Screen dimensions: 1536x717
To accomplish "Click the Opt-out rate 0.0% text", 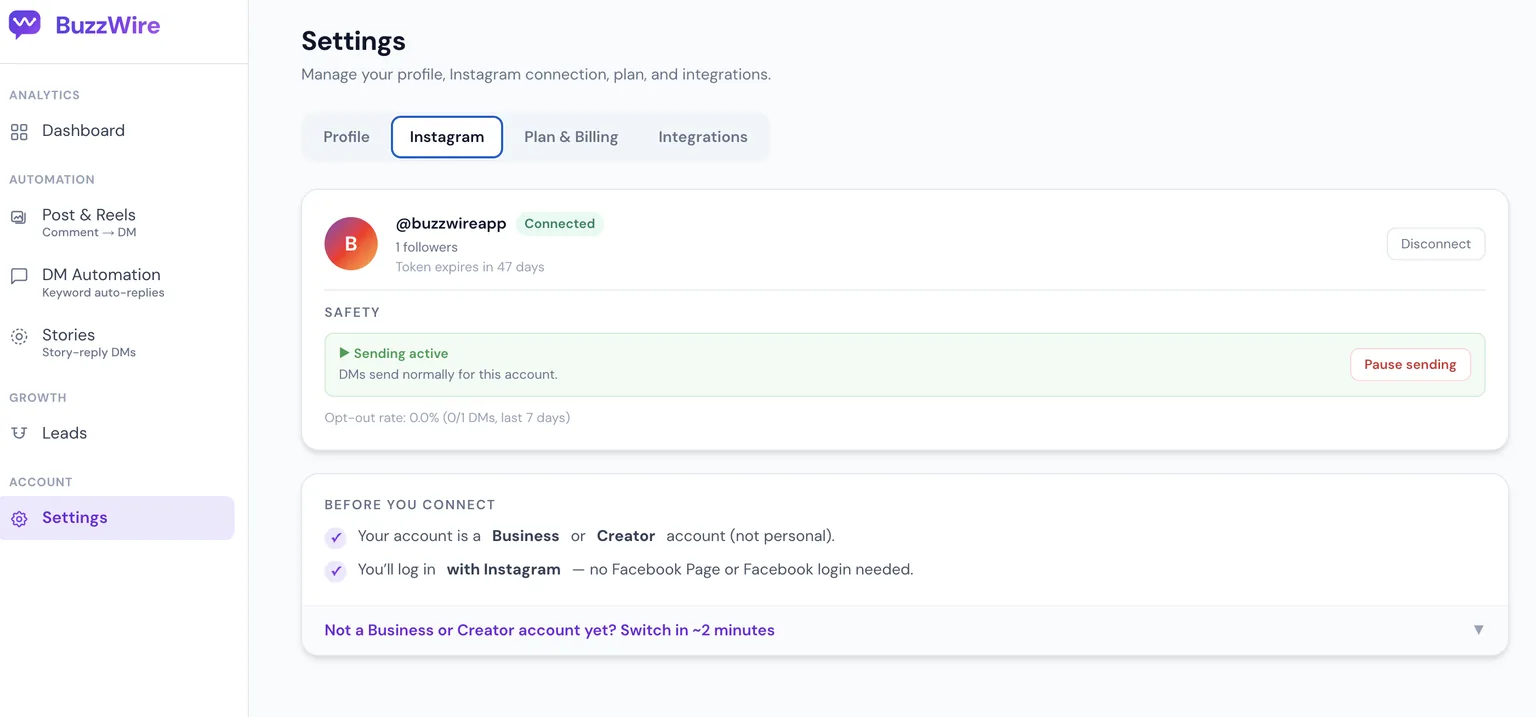I will (x=447, y=418).
